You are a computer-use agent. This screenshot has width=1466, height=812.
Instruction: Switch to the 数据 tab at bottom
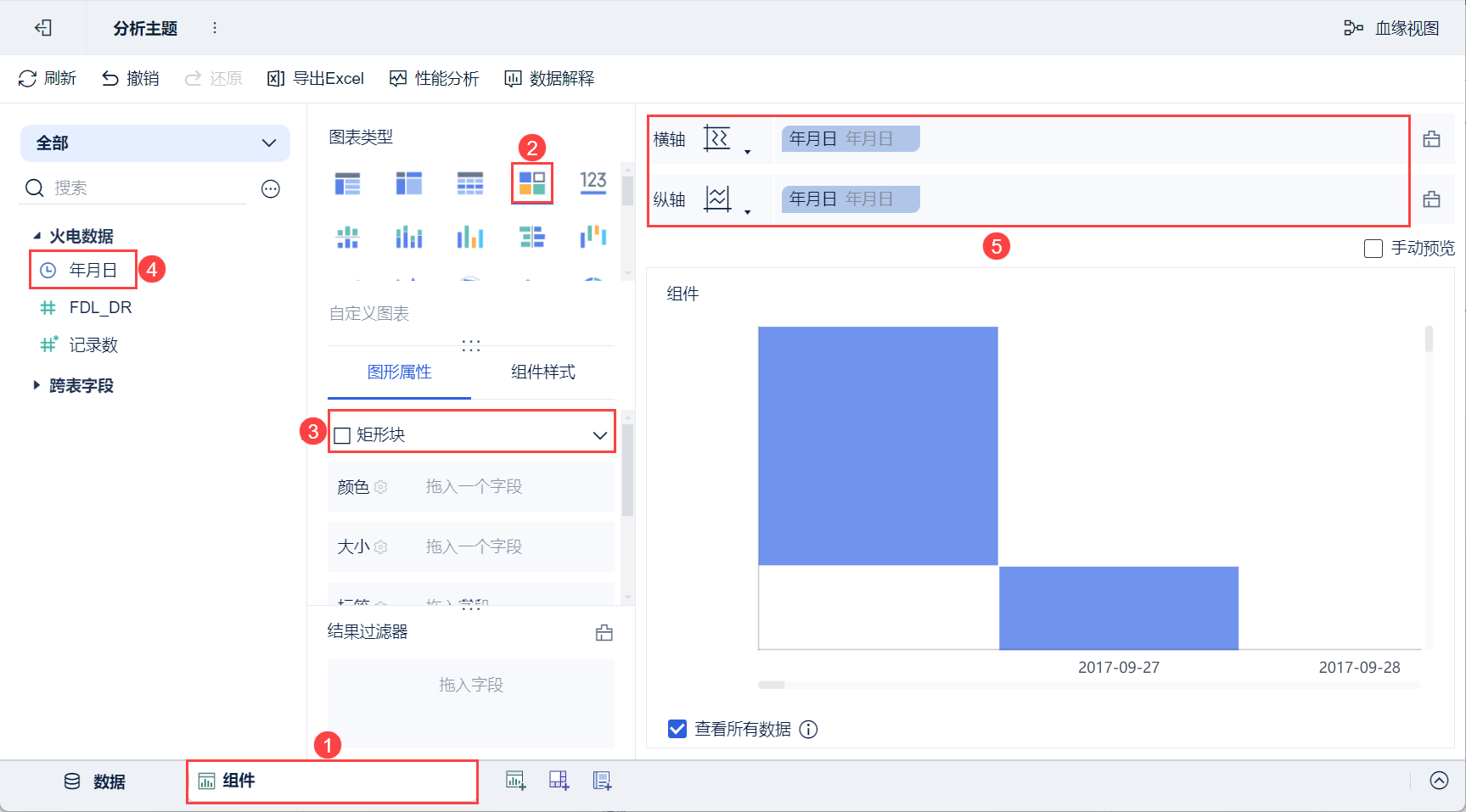pos(95,781)
